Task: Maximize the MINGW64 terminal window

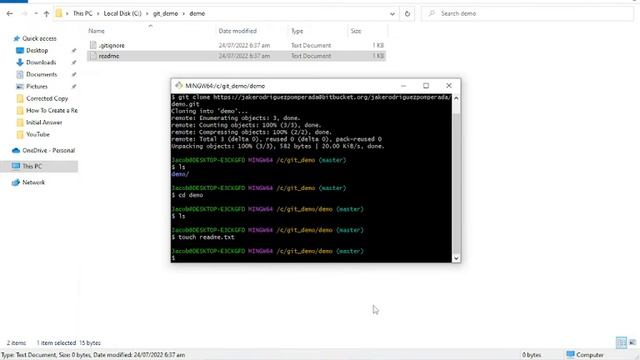Action: pos(426,86)
